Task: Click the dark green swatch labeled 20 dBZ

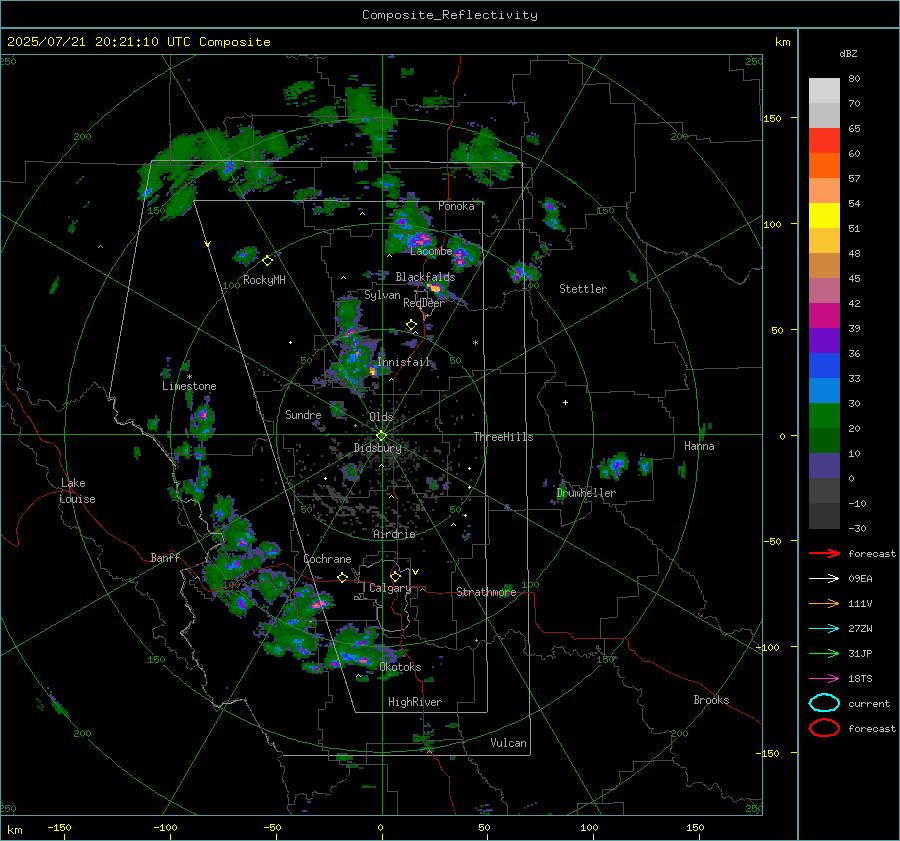Action: tap(824, 440)
